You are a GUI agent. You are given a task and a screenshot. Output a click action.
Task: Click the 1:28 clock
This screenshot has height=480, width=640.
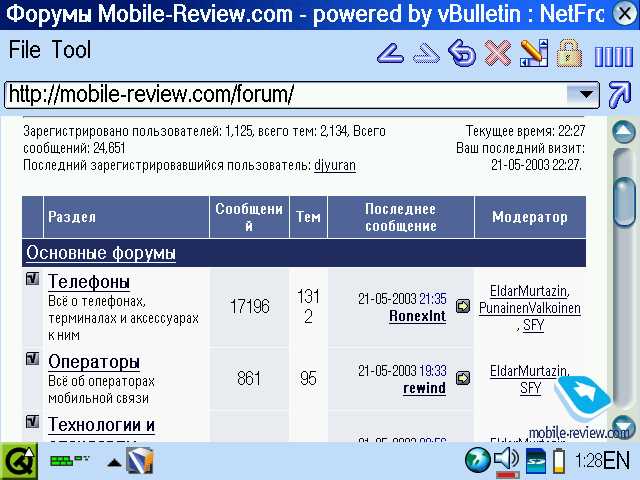click(x=588, y=461)
